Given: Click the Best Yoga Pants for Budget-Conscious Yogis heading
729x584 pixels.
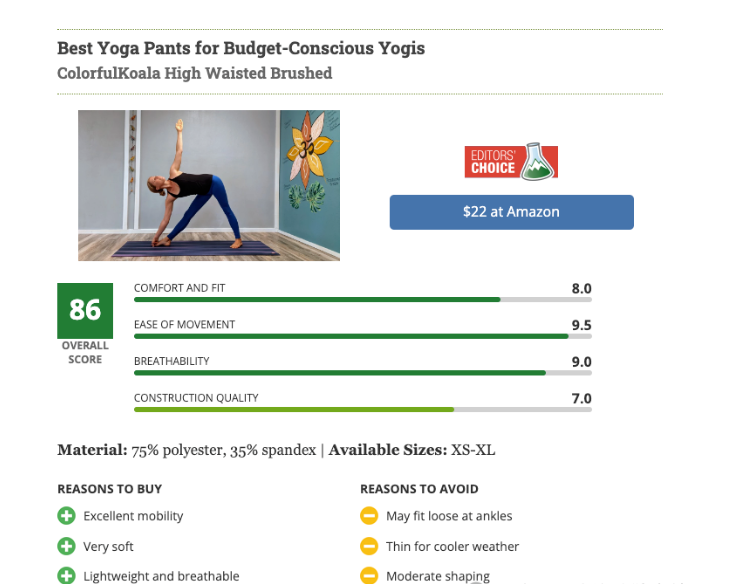Looking at the screenshot, I should point(240,48).
